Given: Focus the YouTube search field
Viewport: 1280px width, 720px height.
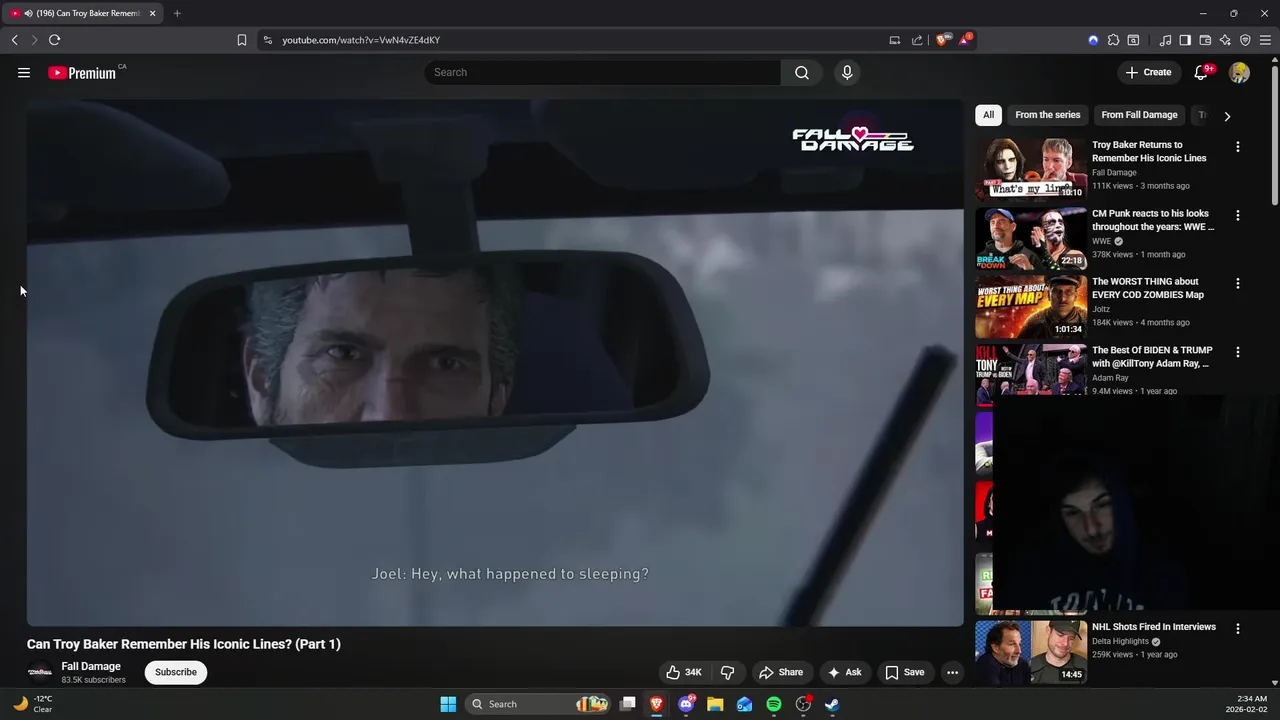Looking at the screenshot, I should (602, 72).
